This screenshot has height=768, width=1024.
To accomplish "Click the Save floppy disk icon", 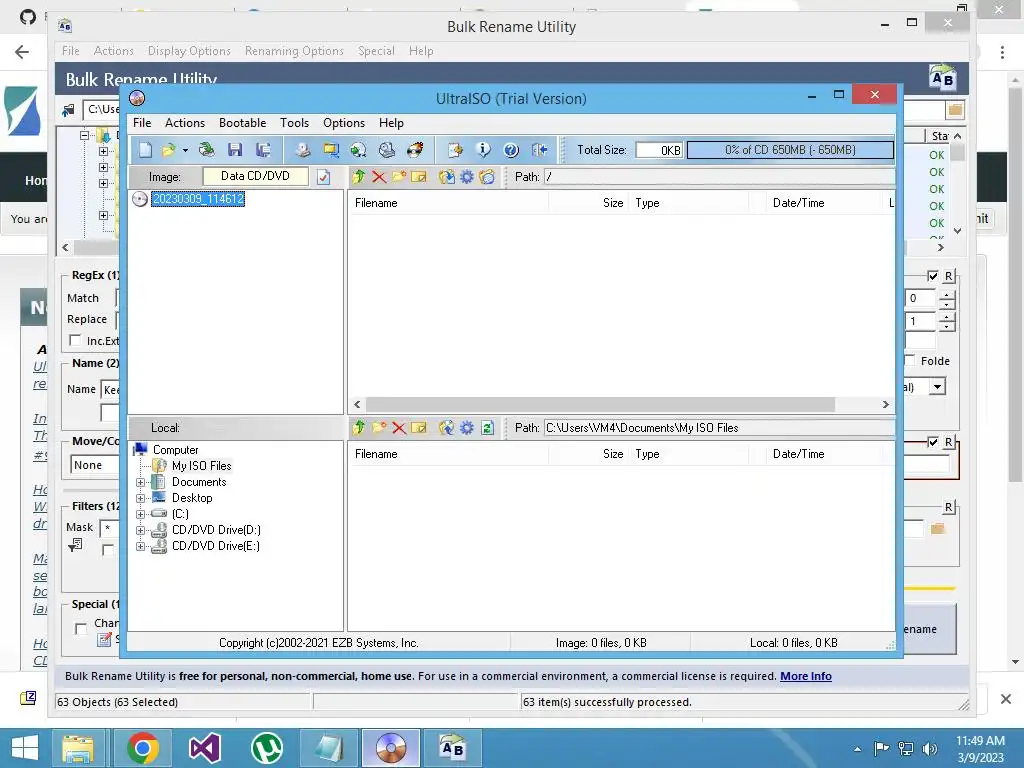I will pyautogui.click(x=235, y=150).
